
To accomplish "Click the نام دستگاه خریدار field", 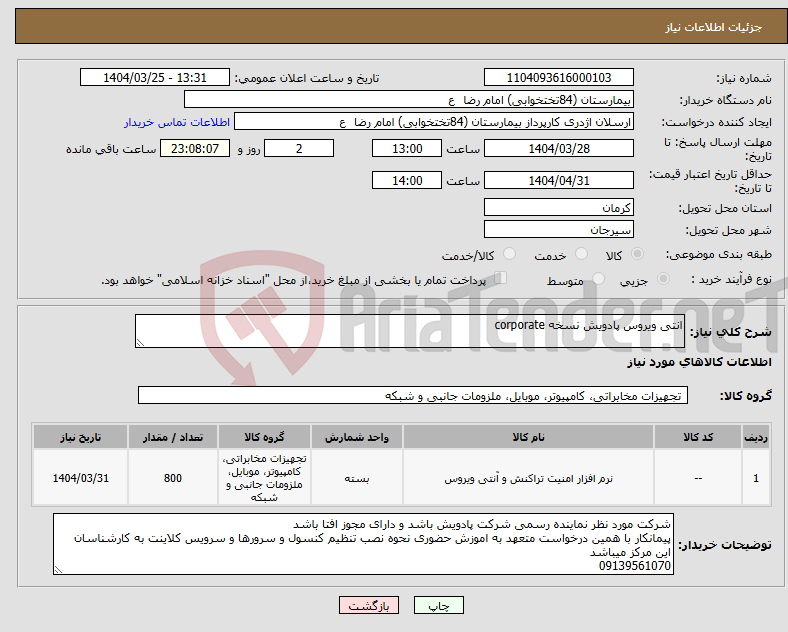I will pos(409,99).
